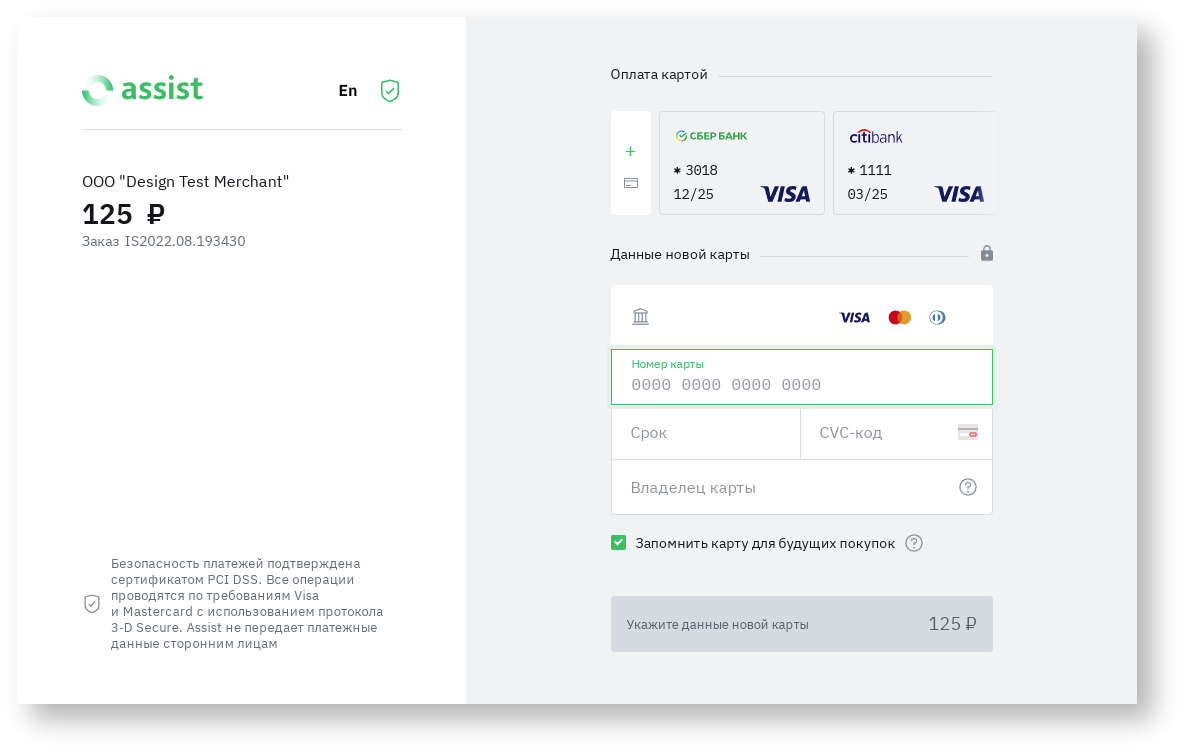Click the bank building icon
The height and width of the screenshot is (752, 1185).
coord(641,317)
